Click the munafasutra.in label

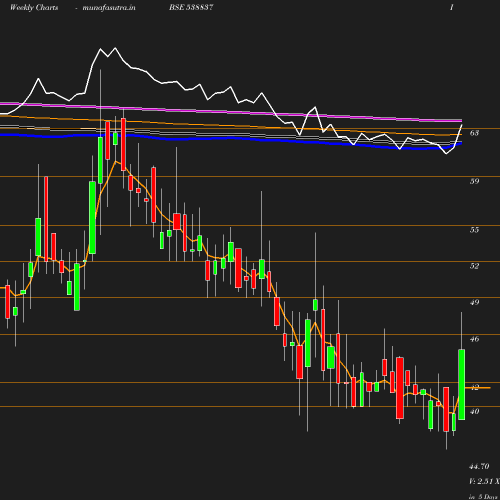pyautogui.click(x=109, y=8)
